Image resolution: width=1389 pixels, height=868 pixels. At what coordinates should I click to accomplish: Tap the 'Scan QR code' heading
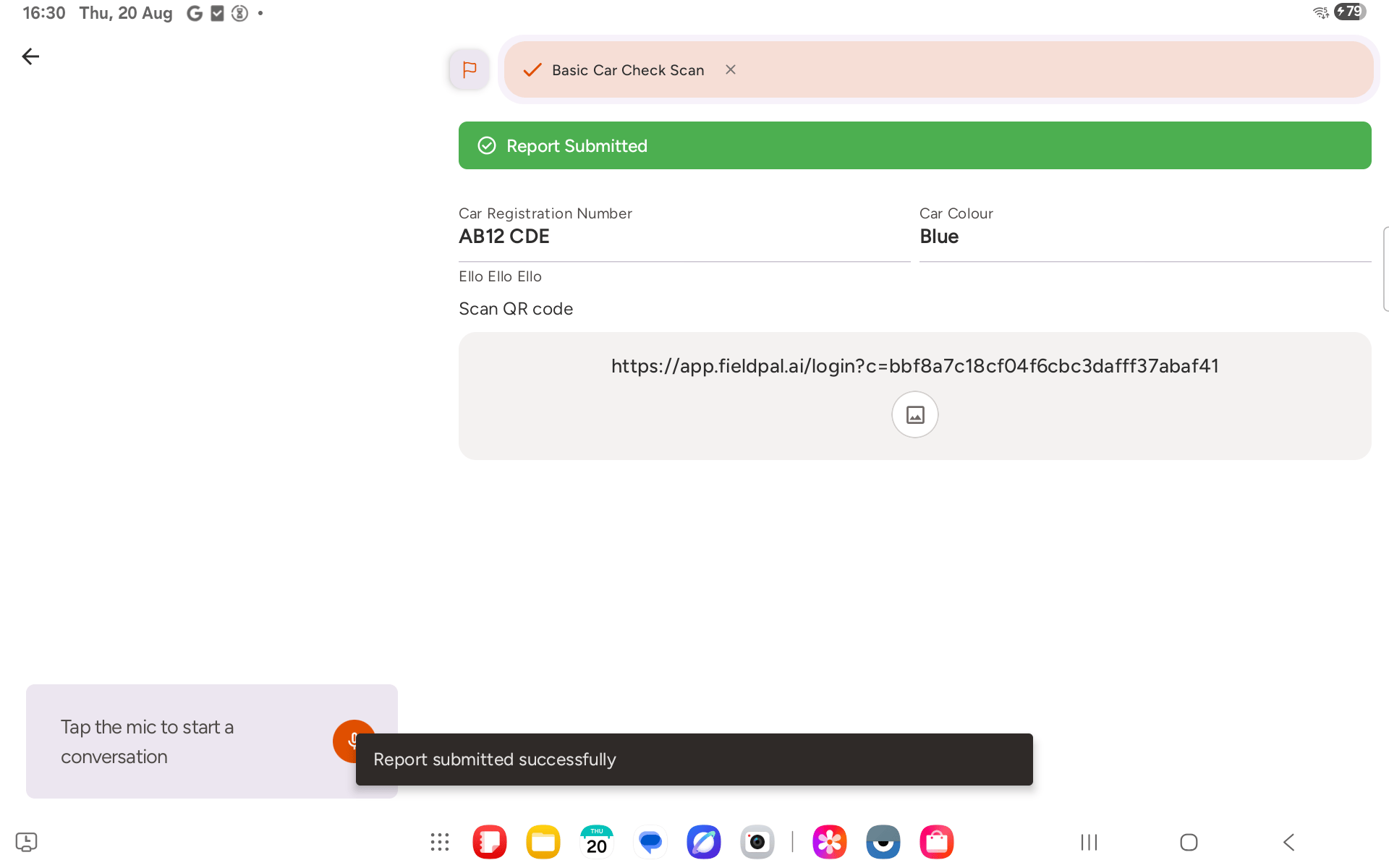[x=516, y=309]
